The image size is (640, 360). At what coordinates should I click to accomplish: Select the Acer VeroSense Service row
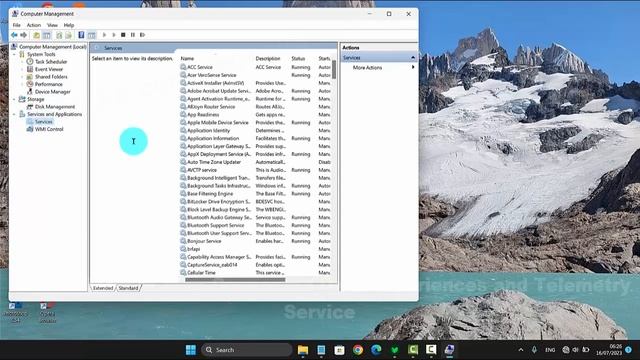click(255, 75)
